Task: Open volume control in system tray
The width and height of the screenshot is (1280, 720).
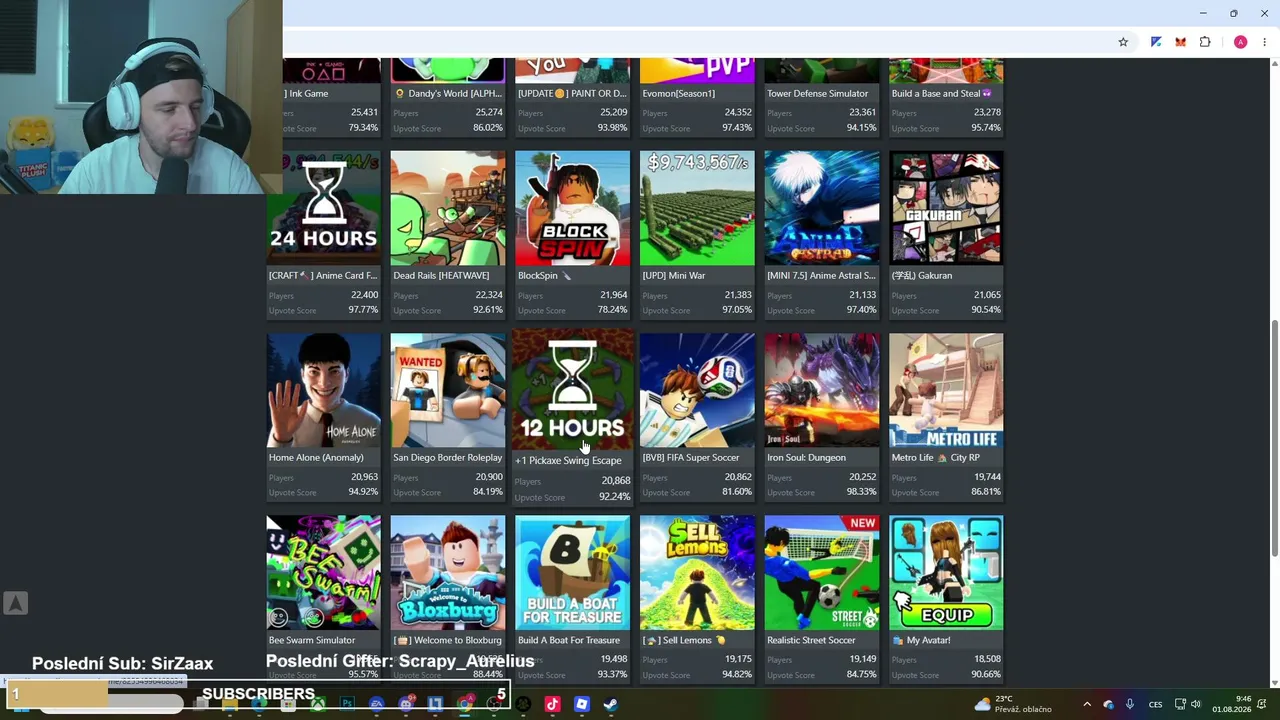Action: [1196, 704]
